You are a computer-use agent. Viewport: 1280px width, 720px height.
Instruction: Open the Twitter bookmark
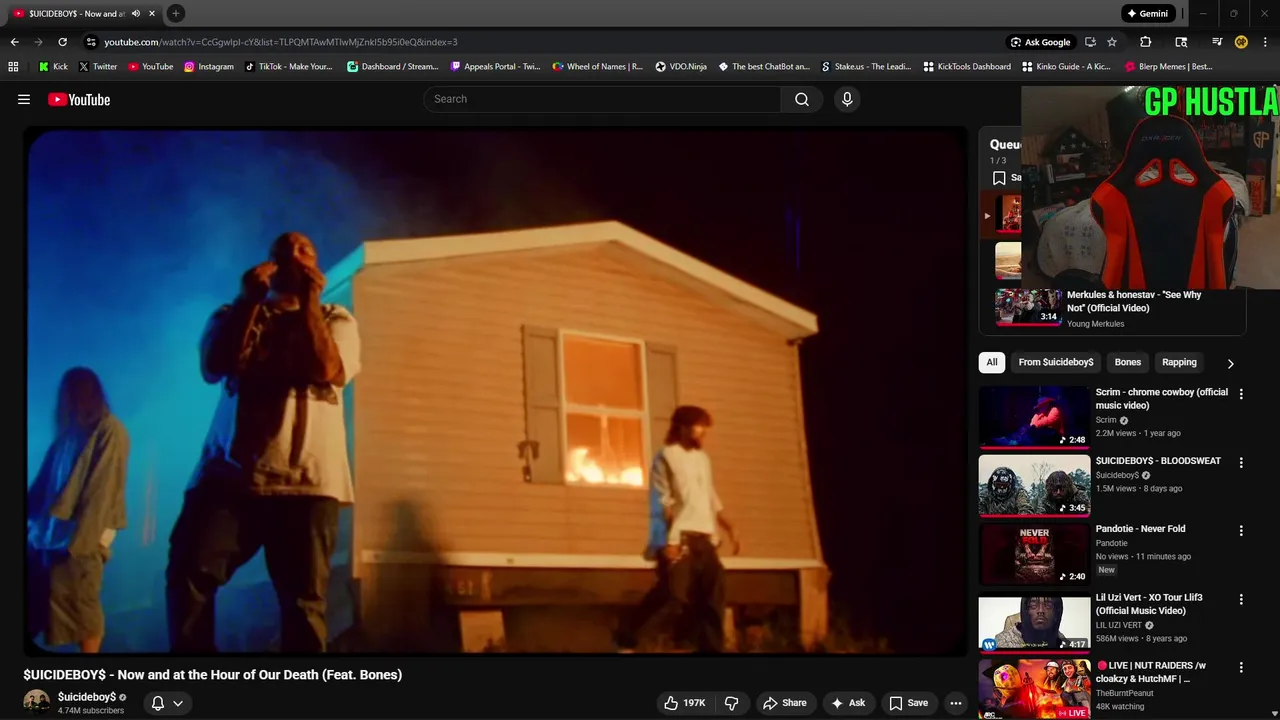pos(97,67)
